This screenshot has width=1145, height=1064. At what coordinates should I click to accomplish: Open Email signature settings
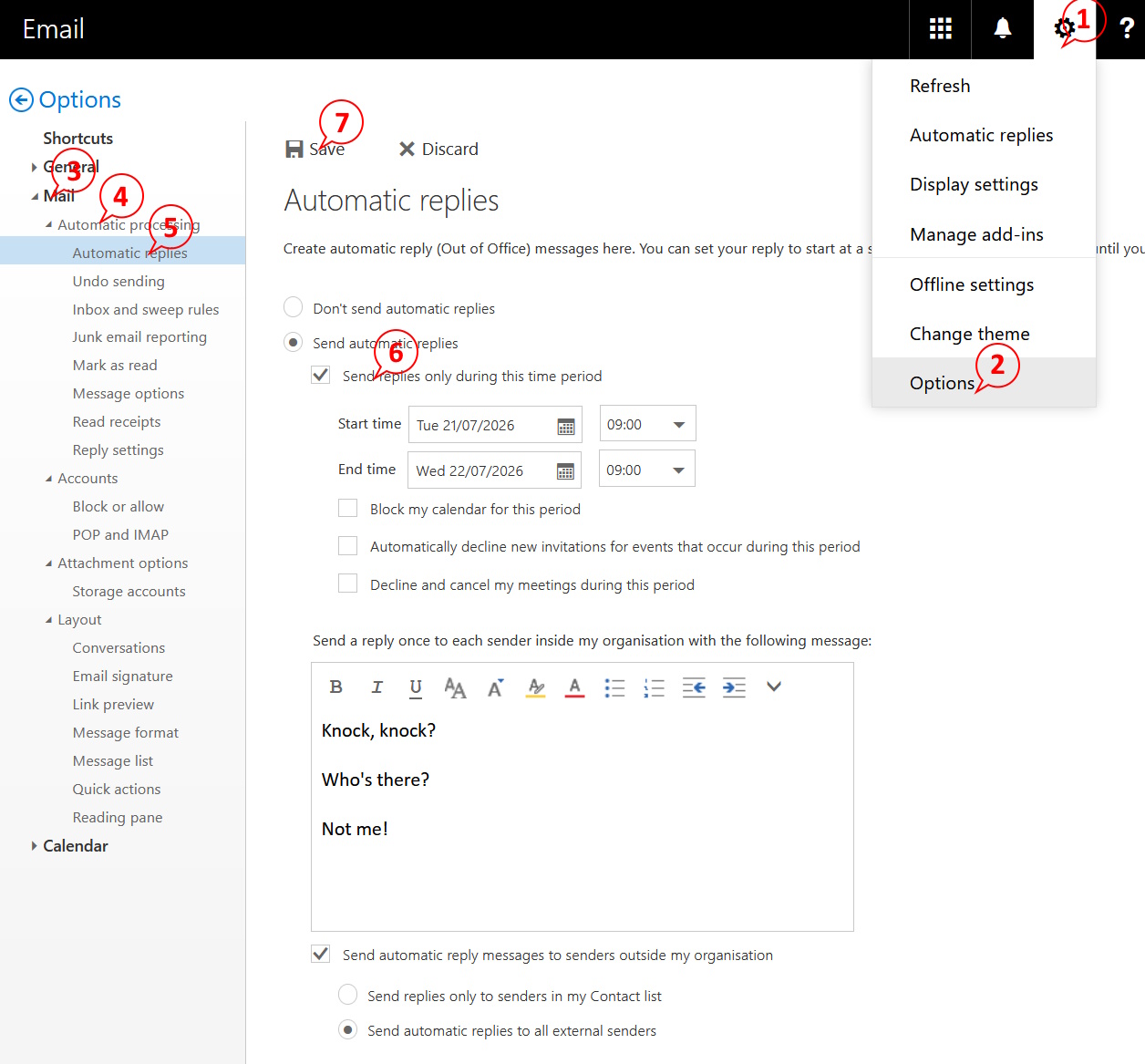122,676
